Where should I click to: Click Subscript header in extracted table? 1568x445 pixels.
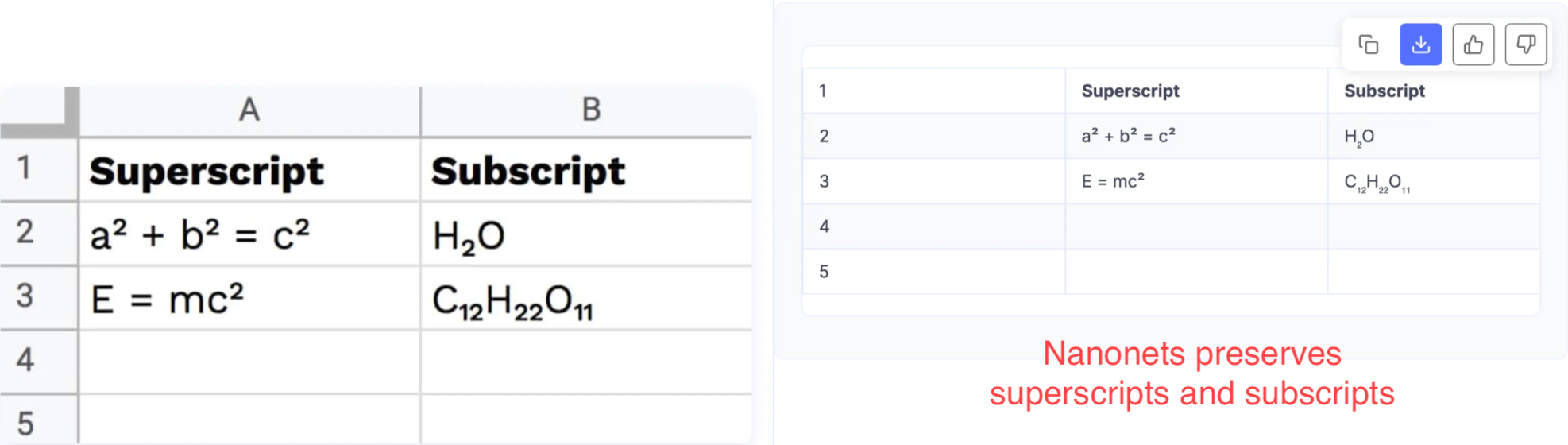(1384, 91)
